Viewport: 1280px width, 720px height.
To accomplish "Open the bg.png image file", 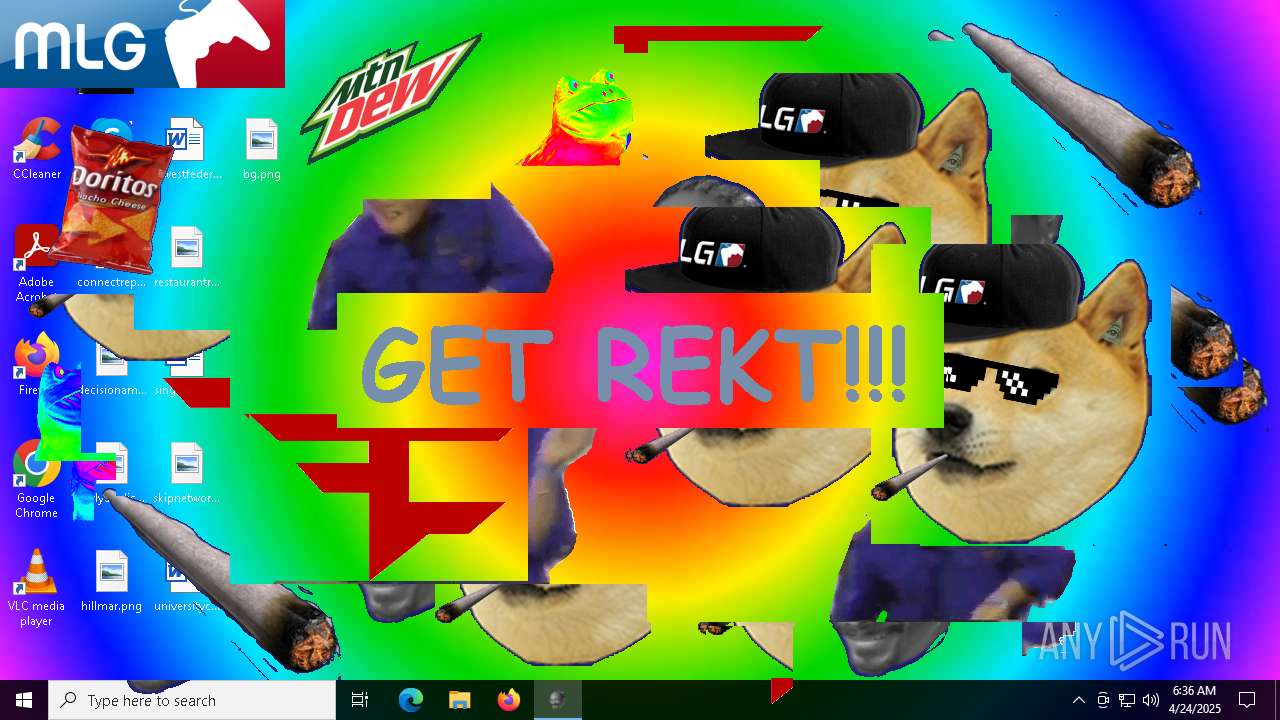I will [x=261, y=148].
